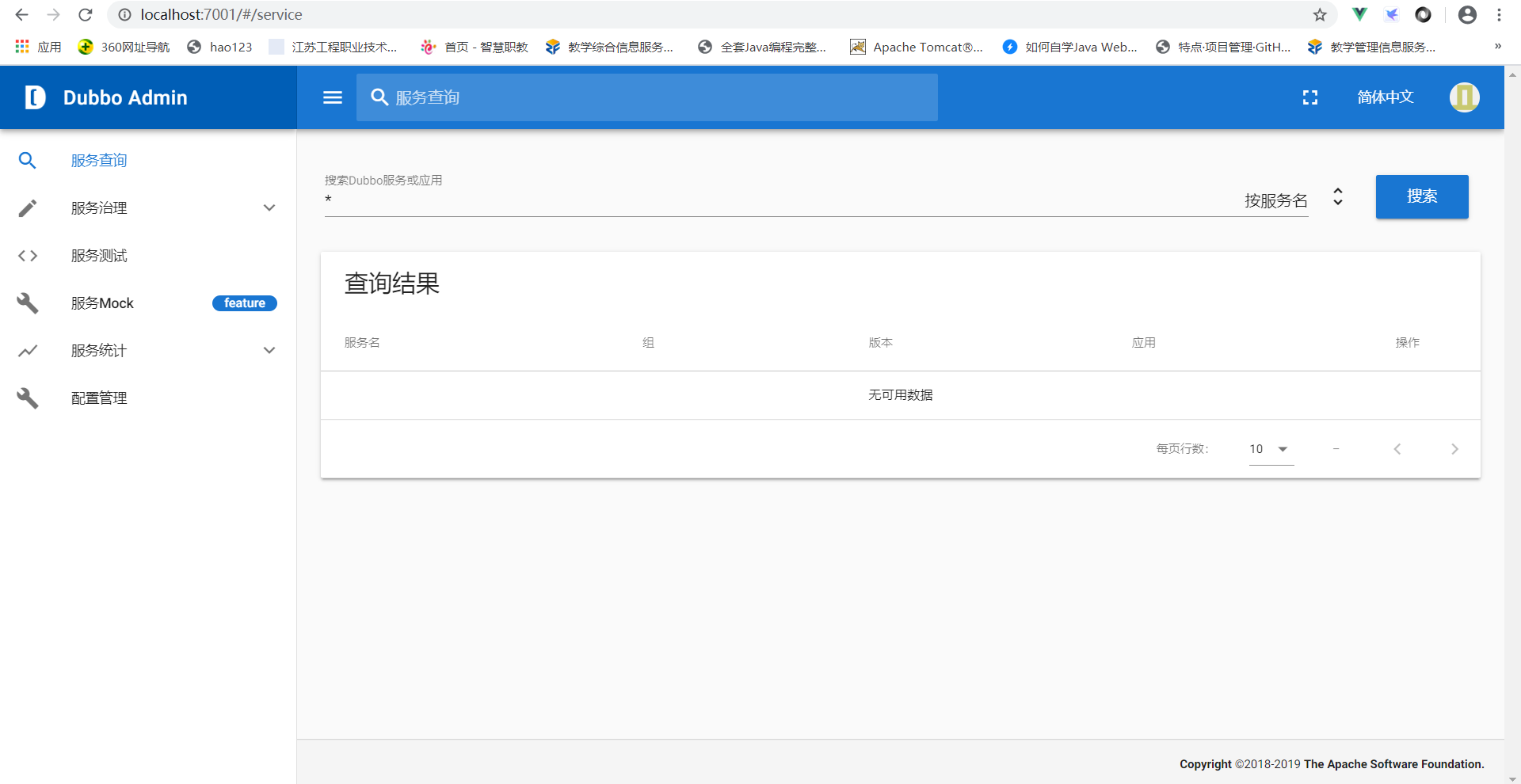Click the 按服务名 search-type stepper arrows
The image size is (1521, 784).
[x=1337, y=197]
